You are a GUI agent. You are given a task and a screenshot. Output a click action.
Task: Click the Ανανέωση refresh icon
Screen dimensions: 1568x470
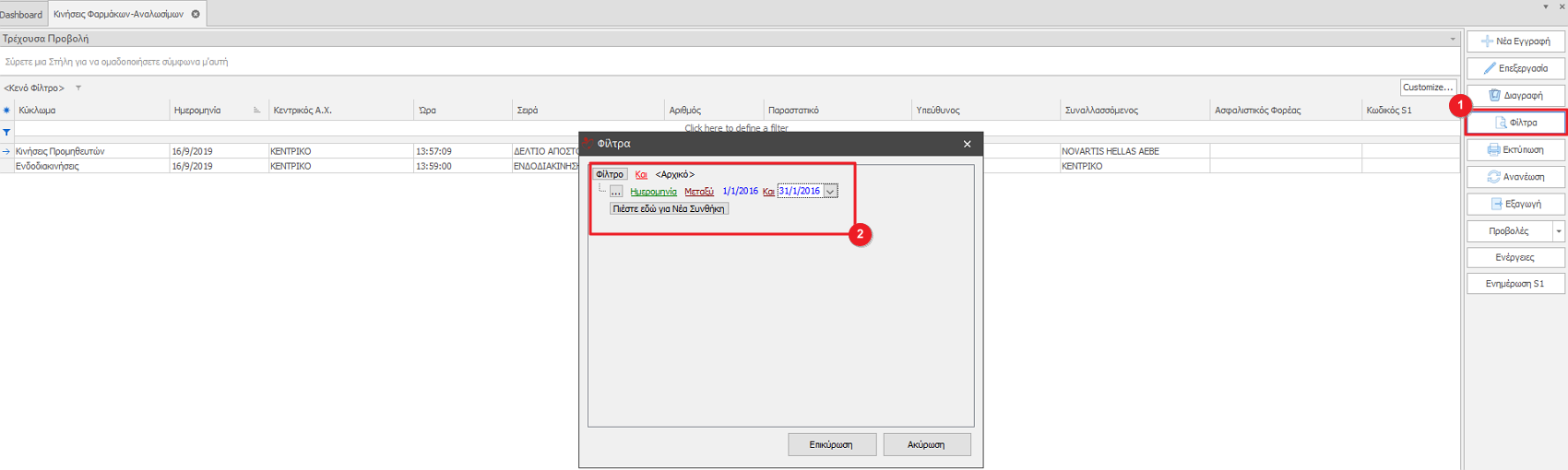point(1493,177)
